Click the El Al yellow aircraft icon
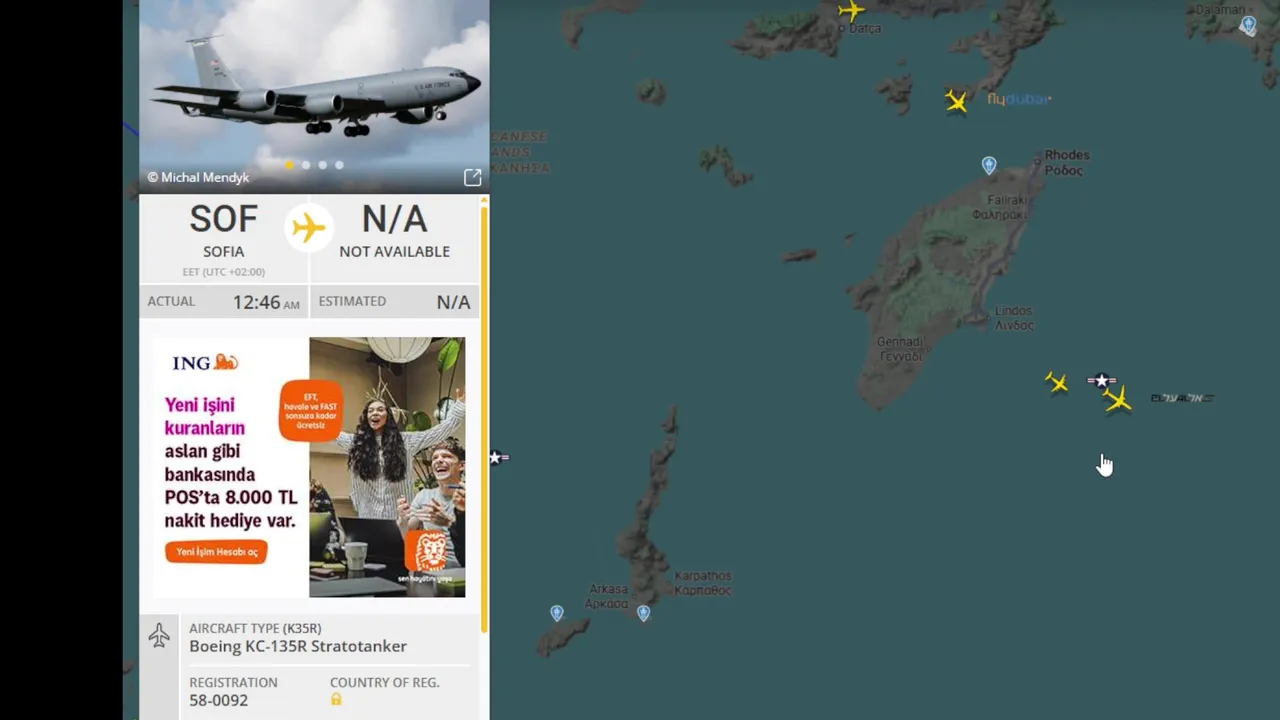Screen dimensions: 1280x720 (x=1118, y=400)
